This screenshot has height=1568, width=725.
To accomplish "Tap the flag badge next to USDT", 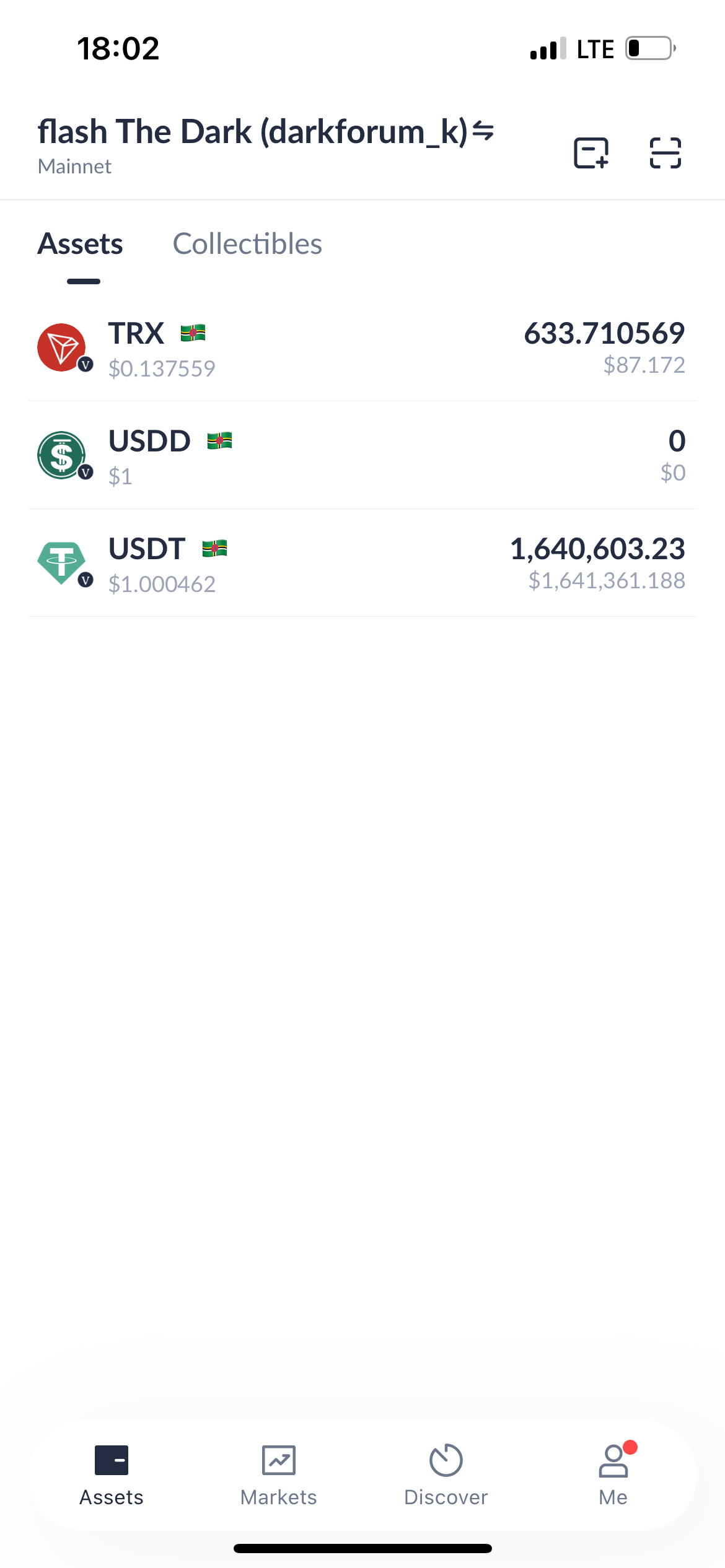I will (x=214, y=549).
